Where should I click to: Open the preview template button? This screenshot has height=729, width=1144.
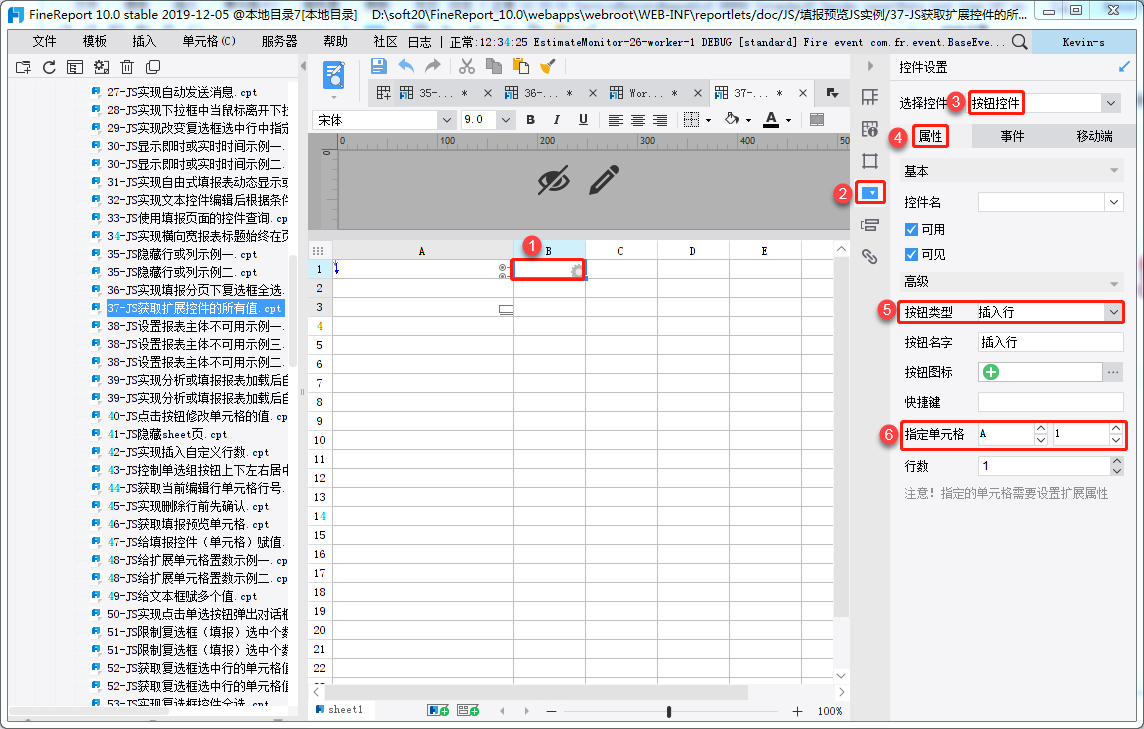click(333, 75)
